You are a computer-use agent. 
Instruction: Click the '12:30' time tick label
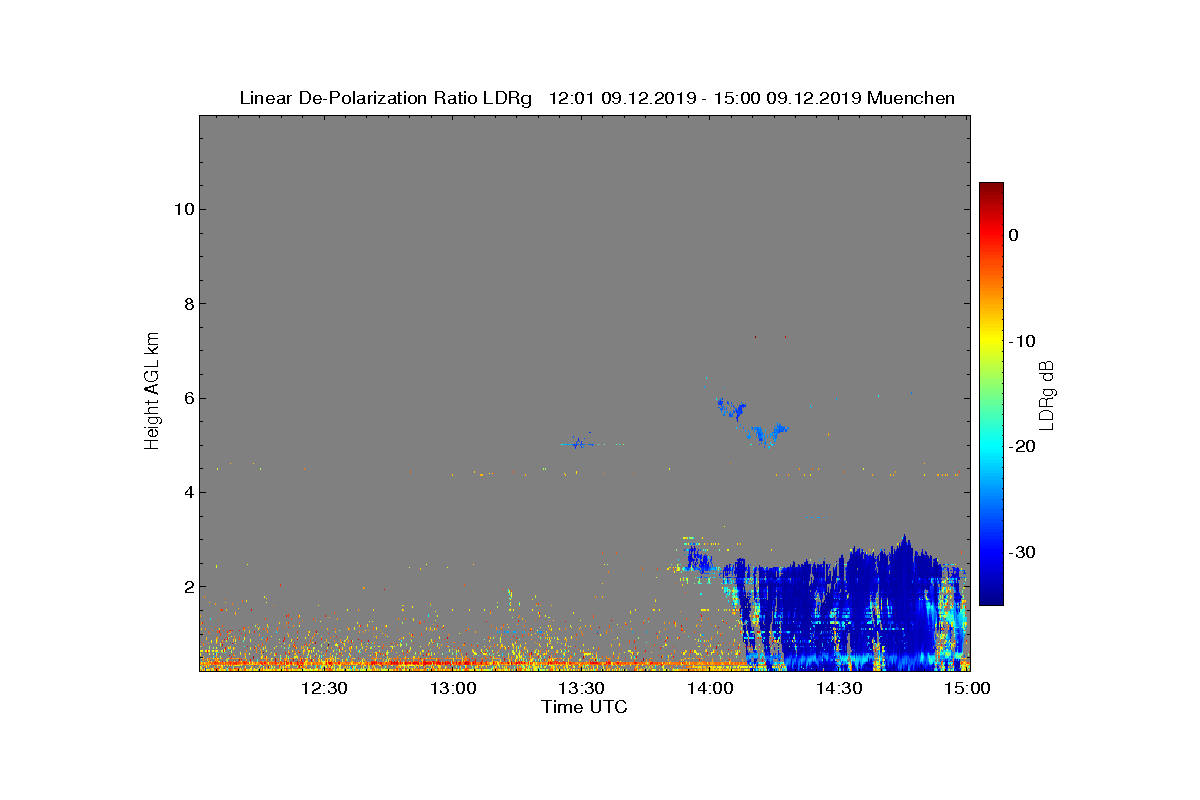(324, 688)
